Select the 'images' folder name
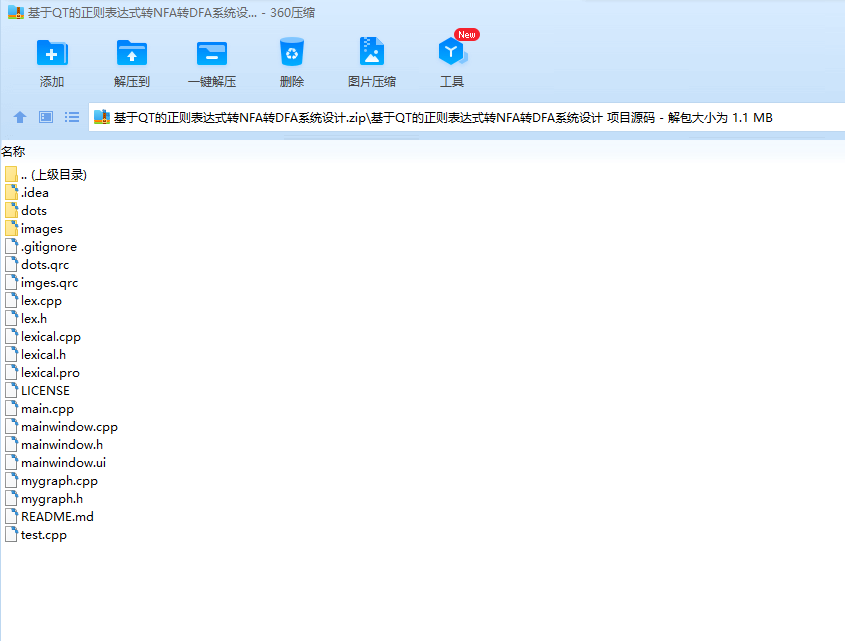Viewport: 845px width, 641px height. [x=42, y=229]
